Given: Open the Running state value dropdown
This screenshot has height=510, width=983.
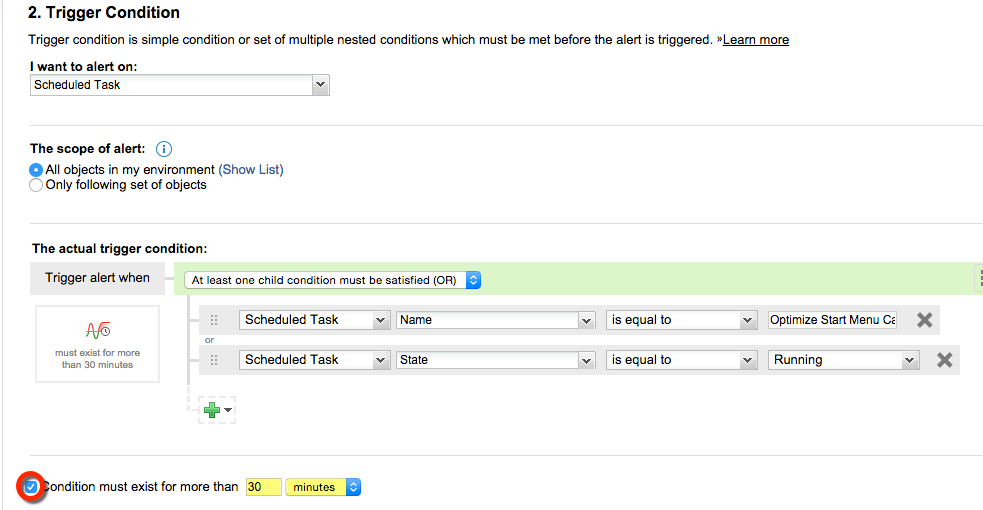Looking at the screenshot, I should pos(844,360).
